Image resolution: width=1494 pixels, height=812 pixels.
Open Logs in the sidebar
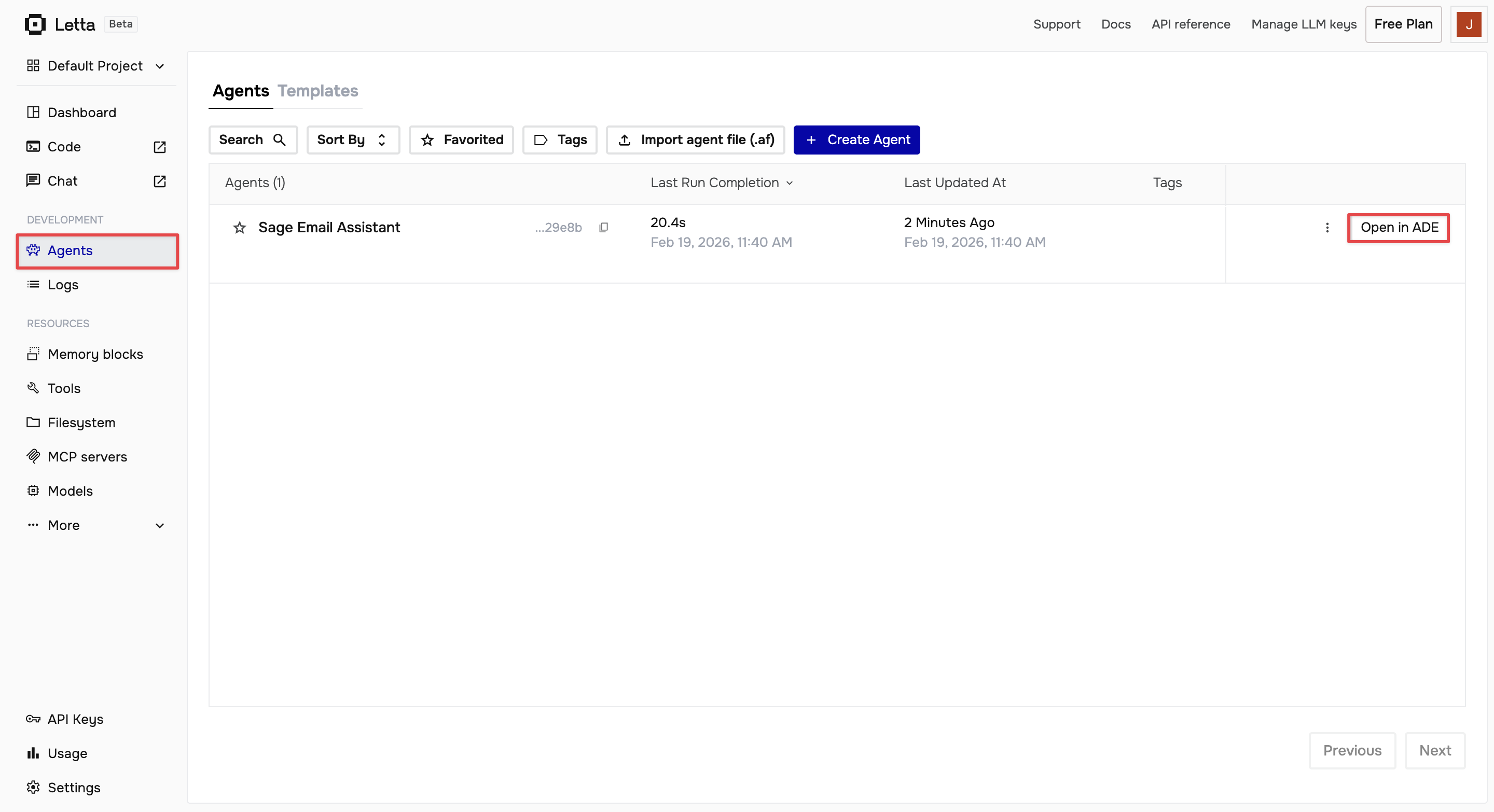click(x=63, y=285)
